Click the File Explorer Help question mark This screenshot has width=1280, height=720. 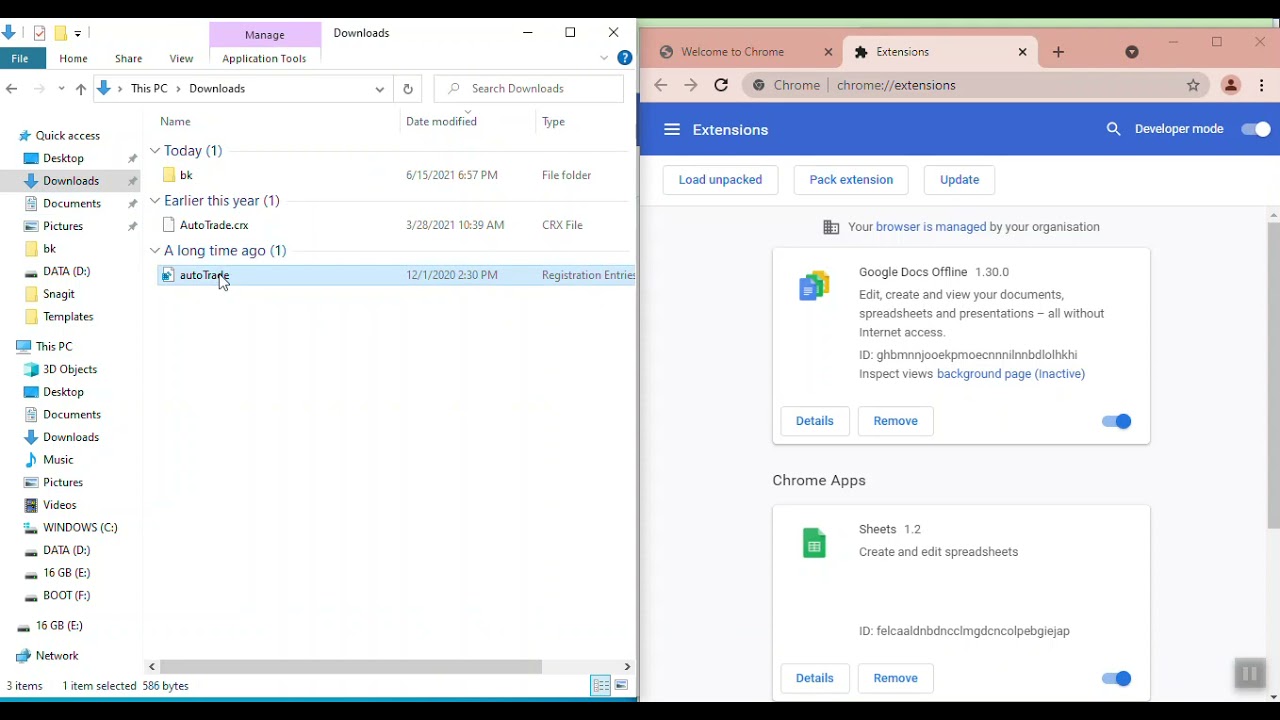(625, 58)
